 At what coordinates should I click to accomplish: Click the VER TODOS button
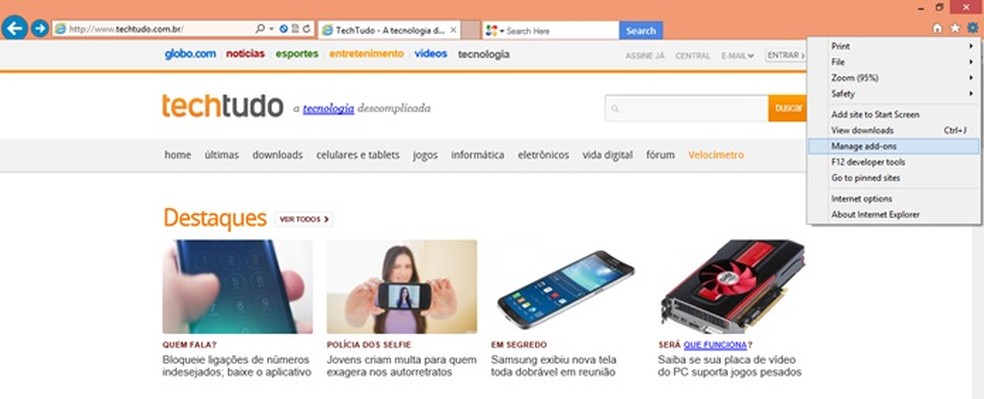coord(304,220)
